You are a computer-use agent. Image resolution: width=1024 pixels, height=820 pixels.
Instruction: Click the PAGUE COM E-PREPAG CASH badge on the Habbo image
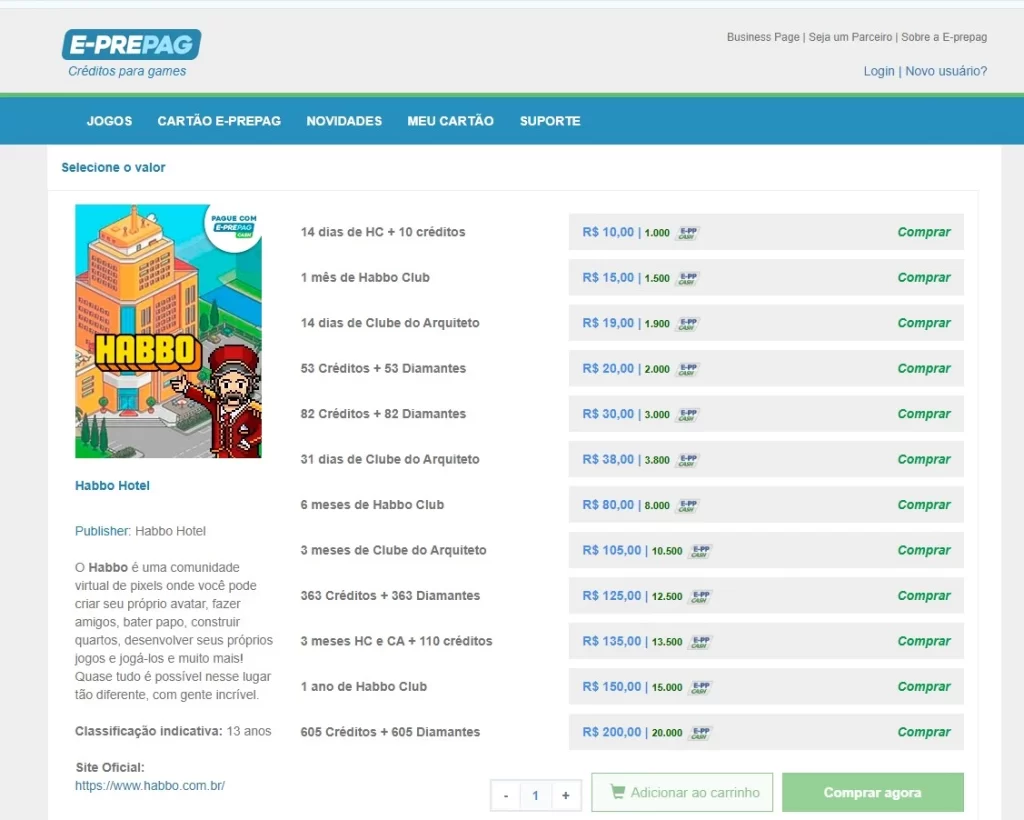(x=235, y=224)
